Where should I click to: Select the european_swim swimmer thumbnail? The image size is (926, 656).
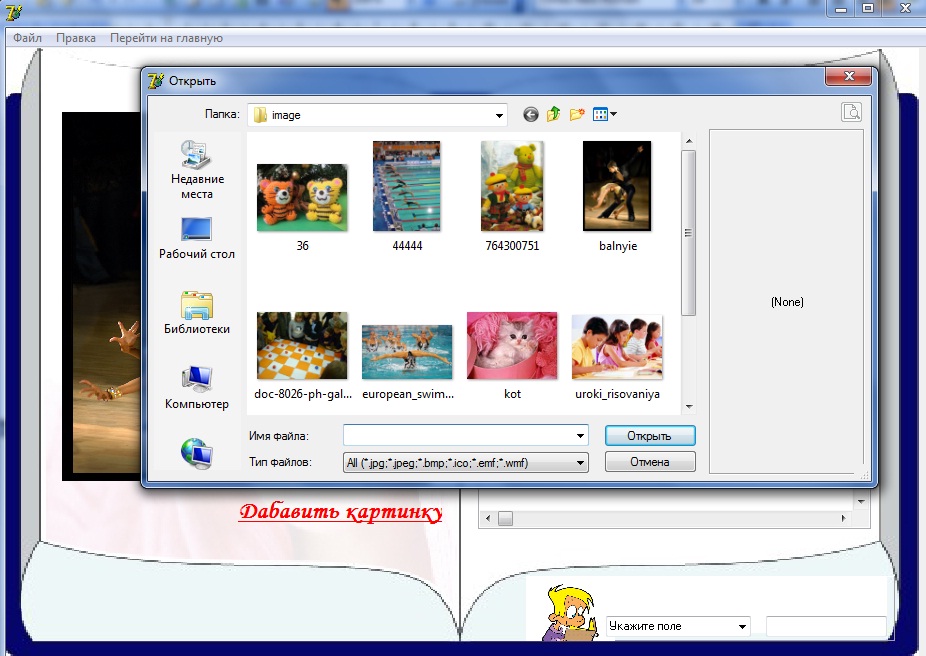pyautogui.click(x=407, y=352)
